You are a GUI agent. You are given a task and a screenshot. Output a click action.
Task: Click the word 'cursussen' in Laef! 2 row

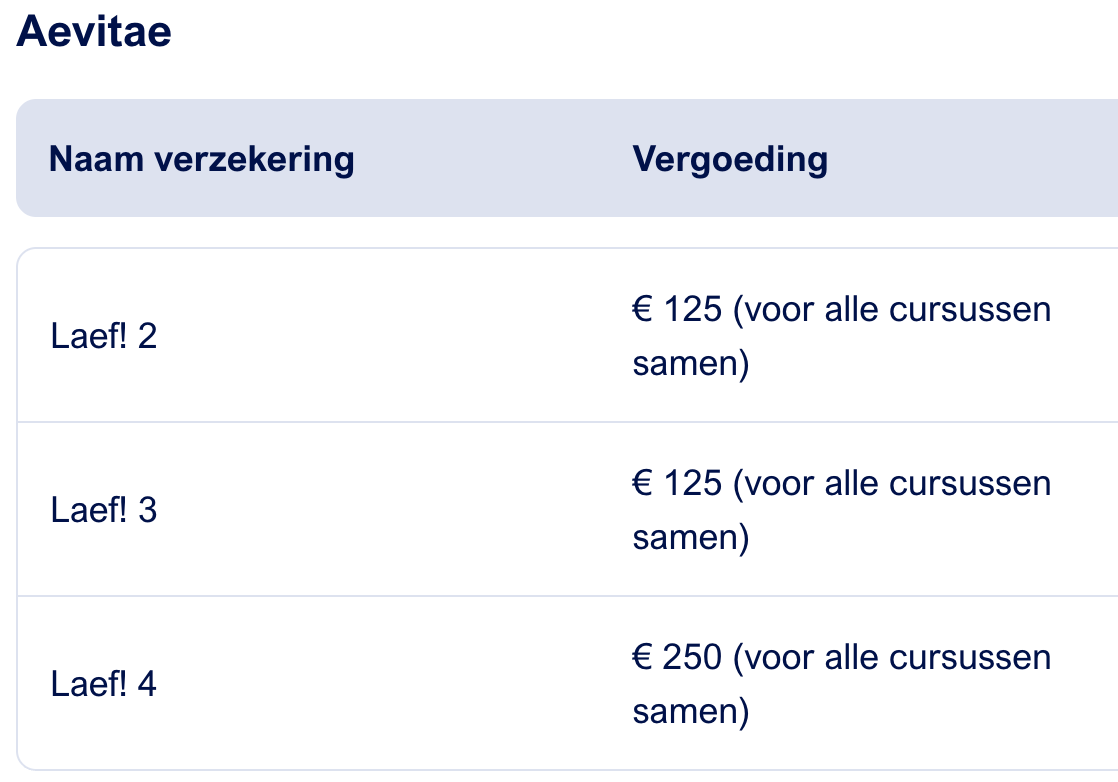pyautogui.click(x=970, y=309)
